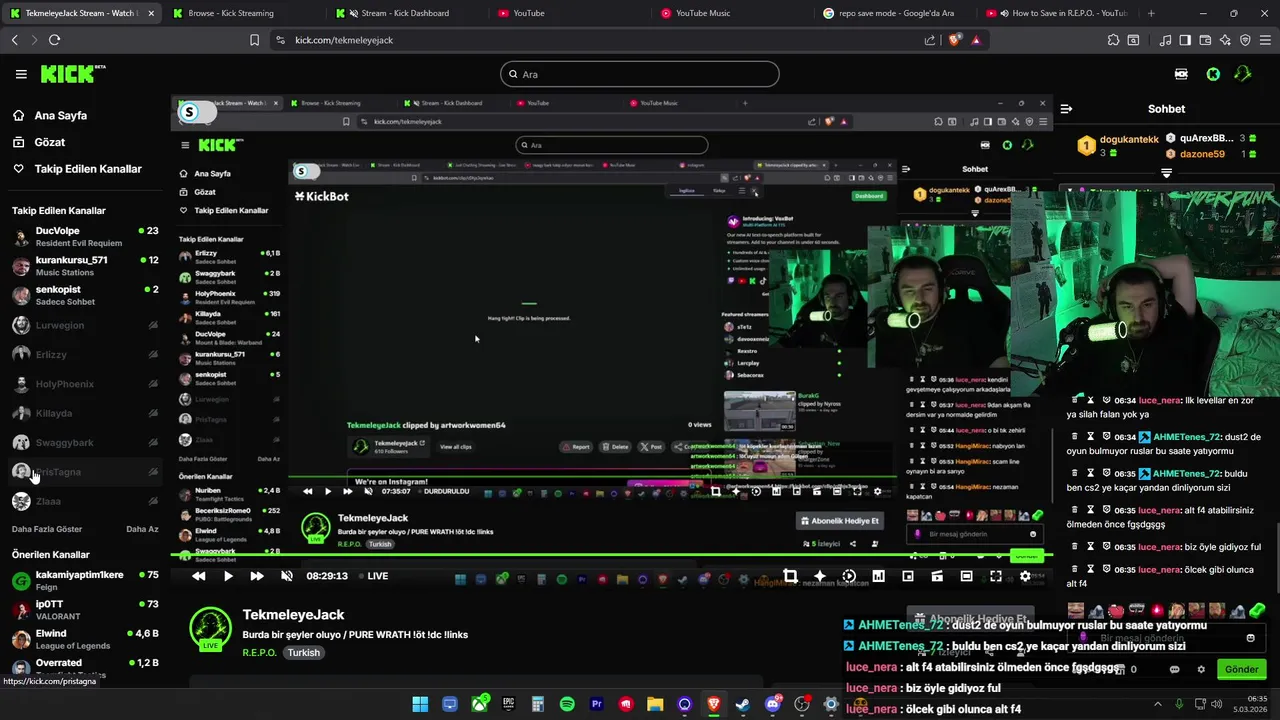
Task: Resume playback with the main player's play button
Action: click(228, 576)
